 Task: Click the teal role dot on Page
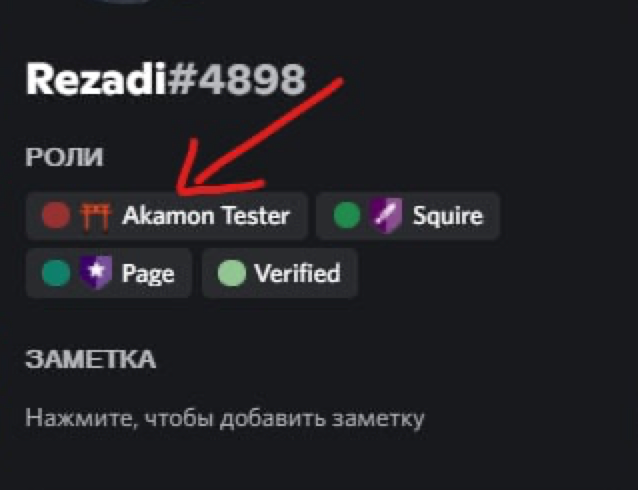pyautogui.click(x=56, y=273)
